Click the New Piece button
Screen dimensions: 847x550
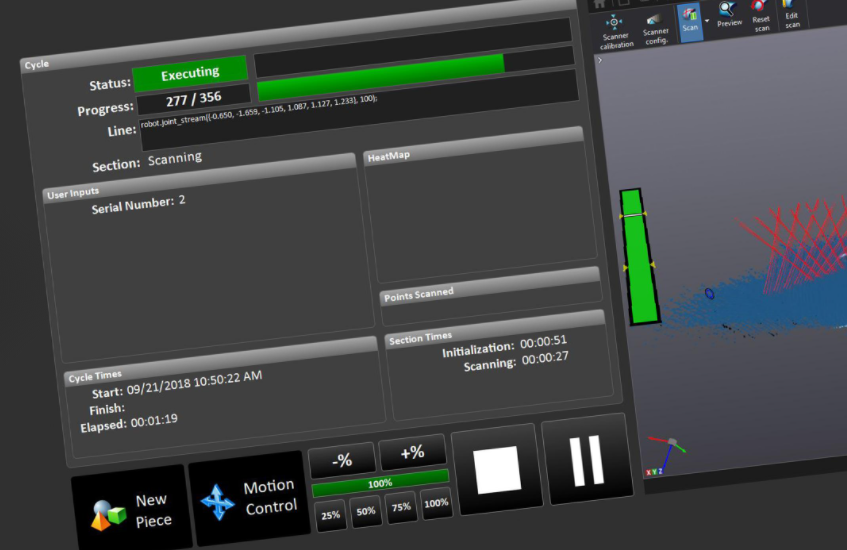point(130,510)
